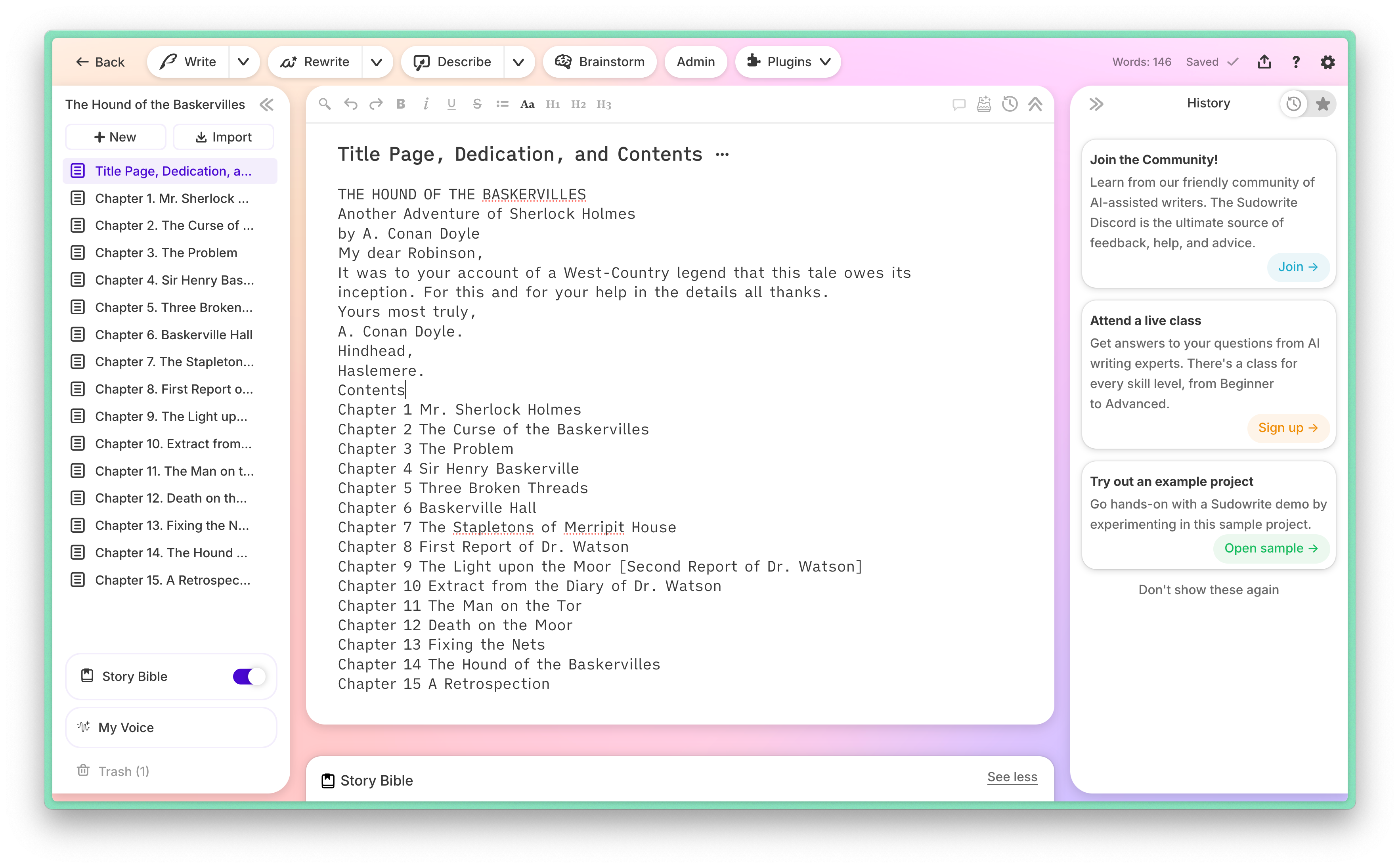Open the Rewrite dropdown chevron

(377, 62)
